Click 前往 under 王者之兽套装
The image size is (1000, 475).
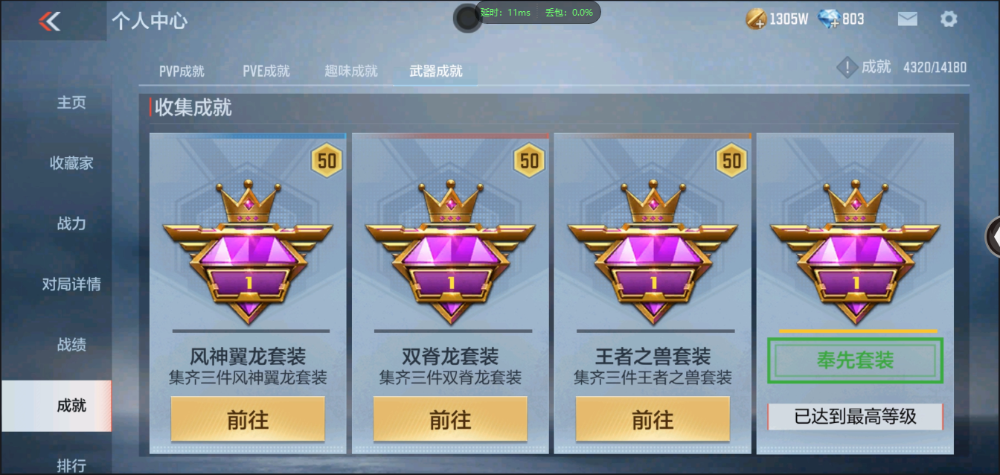click(x=652, y=420)
